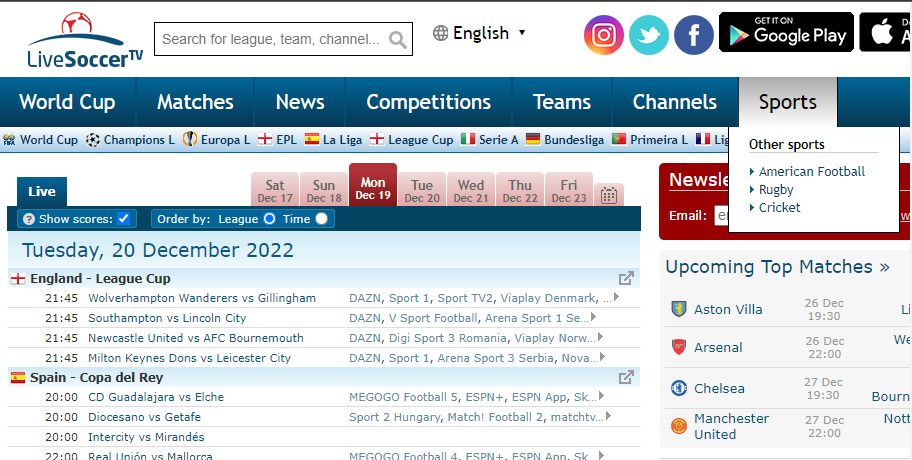Switch to the Sat Dec 17 tab
912x460 pixels.
[x=275, y=190]
